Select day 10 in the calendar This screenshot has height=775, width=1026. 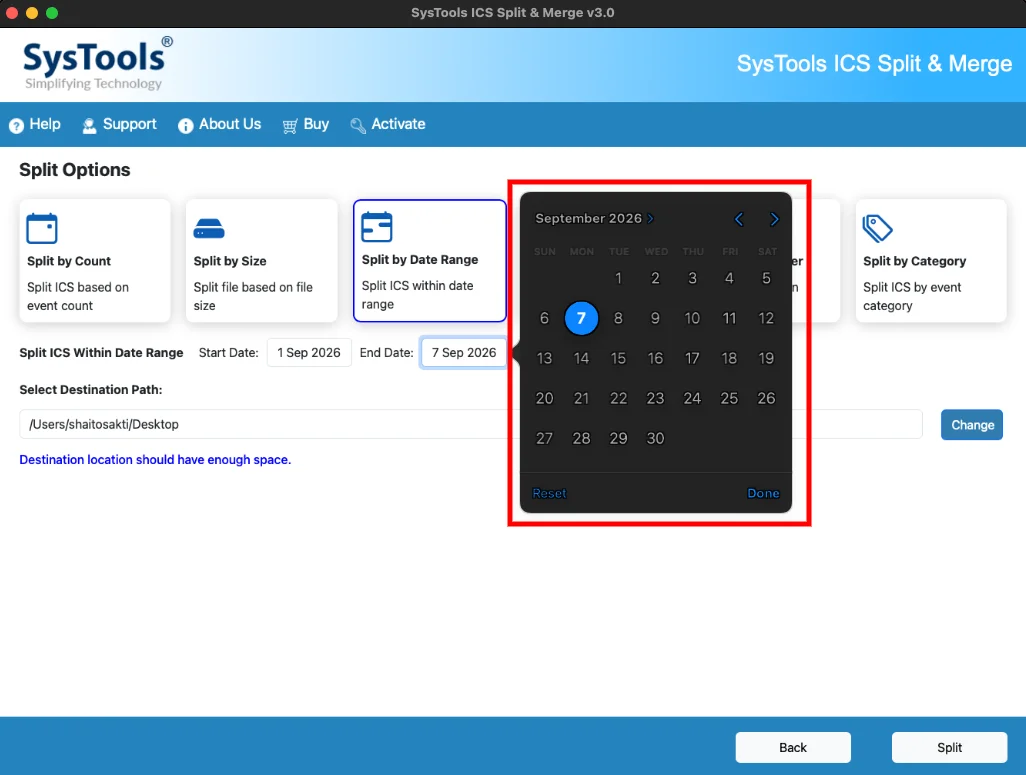coord(692,318)
